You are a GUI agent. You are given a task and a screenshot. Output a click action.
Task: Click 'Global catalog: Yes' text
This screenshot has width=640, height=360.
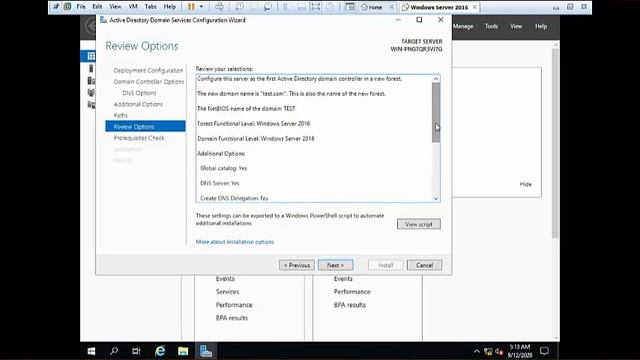pyautogui.click(x=224, y=168)
